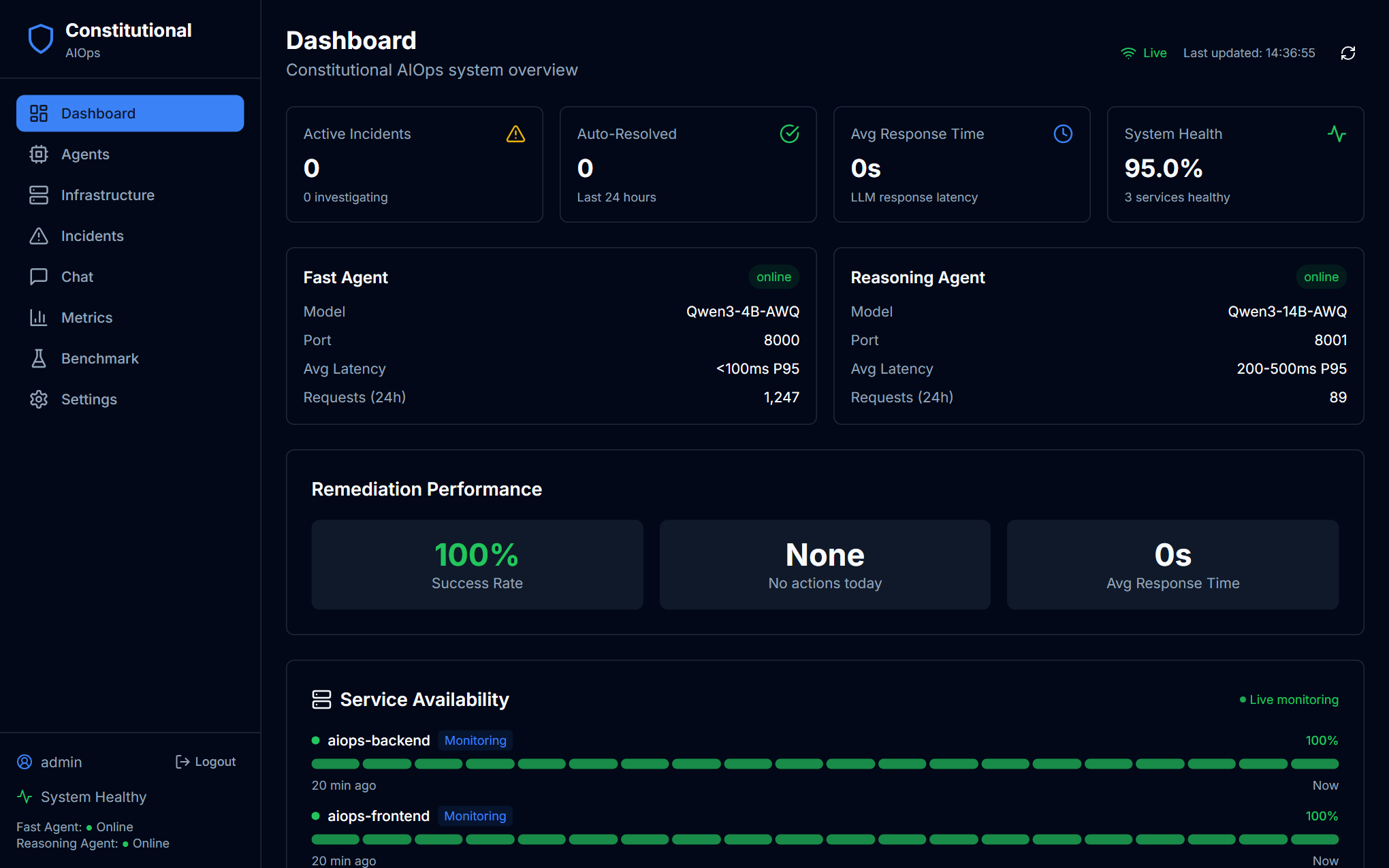
Task: Click the Remediation Performance heading
Action: point(427,489)
